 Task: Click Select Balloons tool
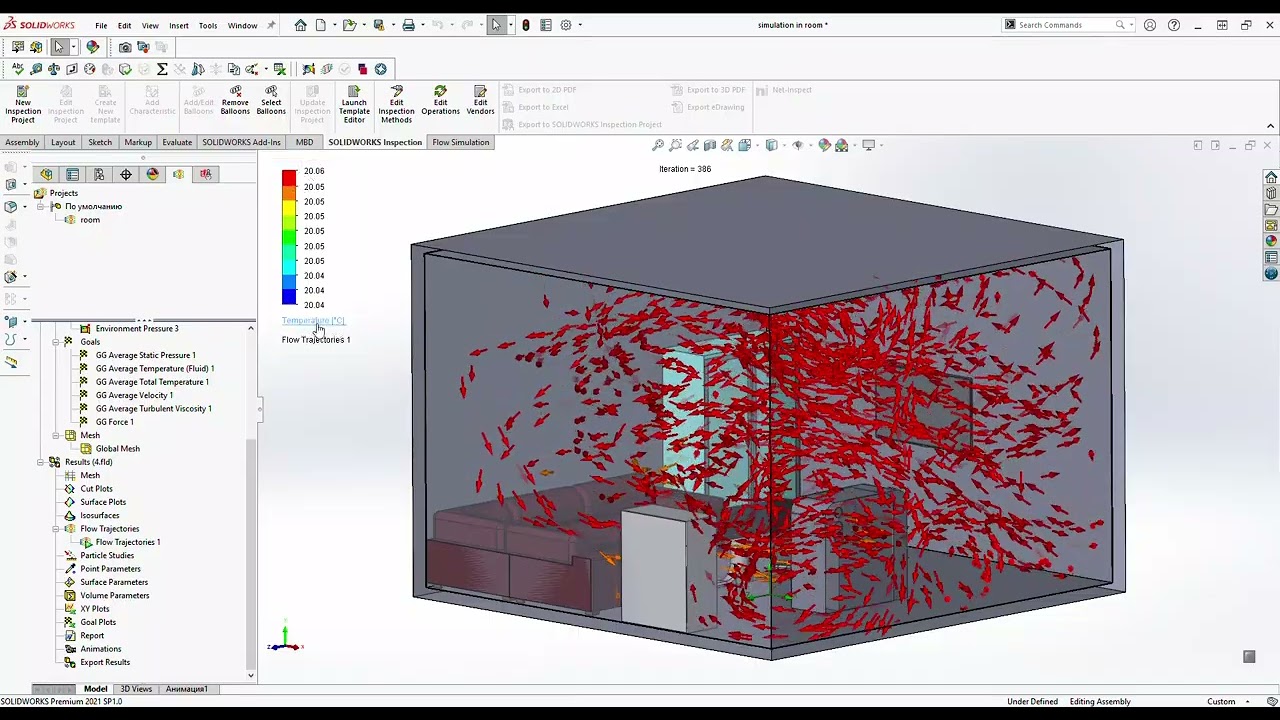271,100
